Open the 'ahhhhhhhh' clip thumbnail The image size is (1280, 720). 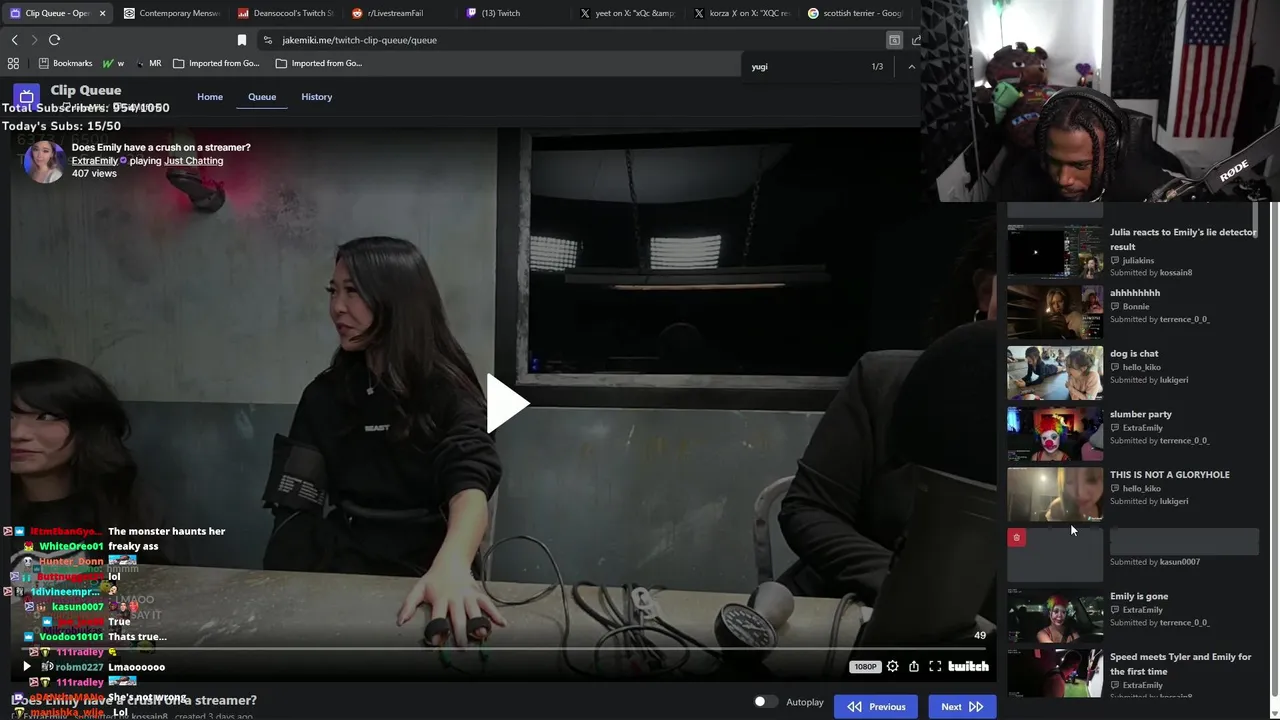pyautogui.click(x=1055, y=312)
